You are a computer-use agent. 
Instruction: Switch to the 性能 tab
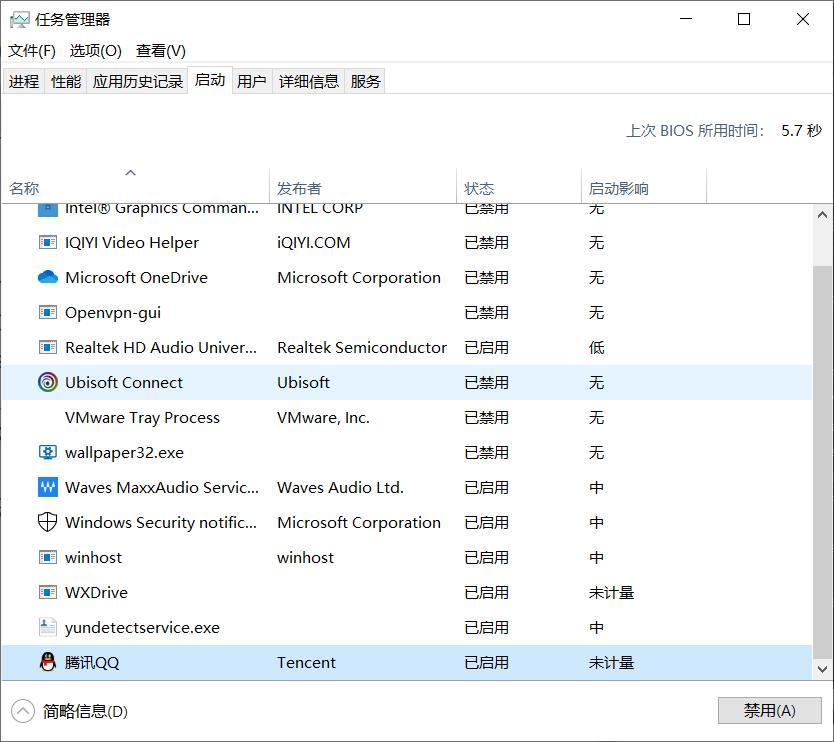tap(66, 81)
